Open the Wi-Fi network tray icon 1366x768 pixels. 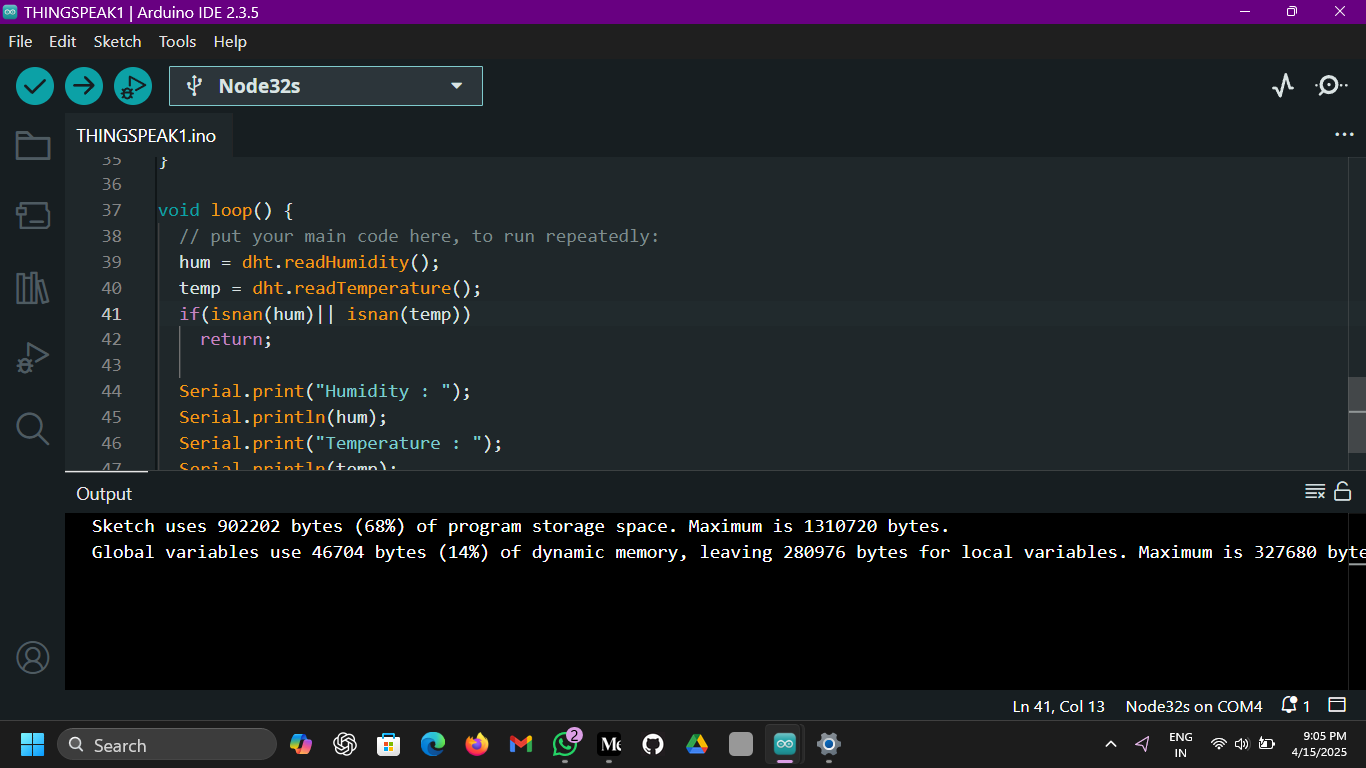(x=1218, y=744)
